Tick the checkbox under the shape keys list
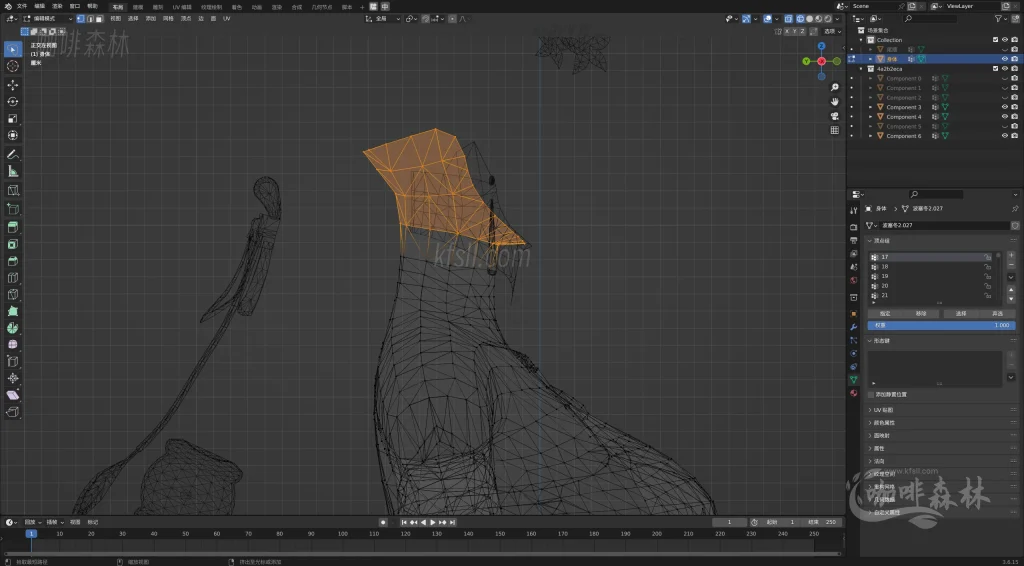 [871, 394]
